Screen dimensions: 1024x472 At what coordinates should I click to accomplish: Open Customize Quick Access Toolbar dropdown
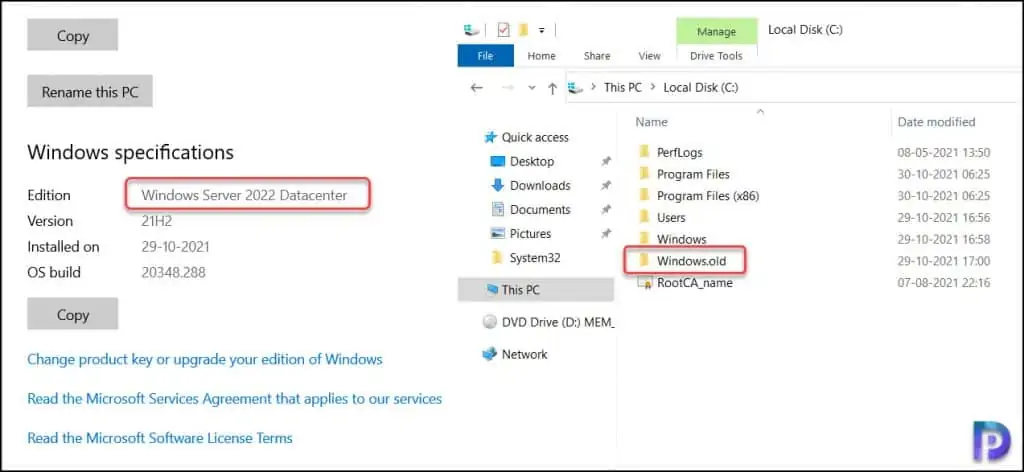[x=541, y=31]
